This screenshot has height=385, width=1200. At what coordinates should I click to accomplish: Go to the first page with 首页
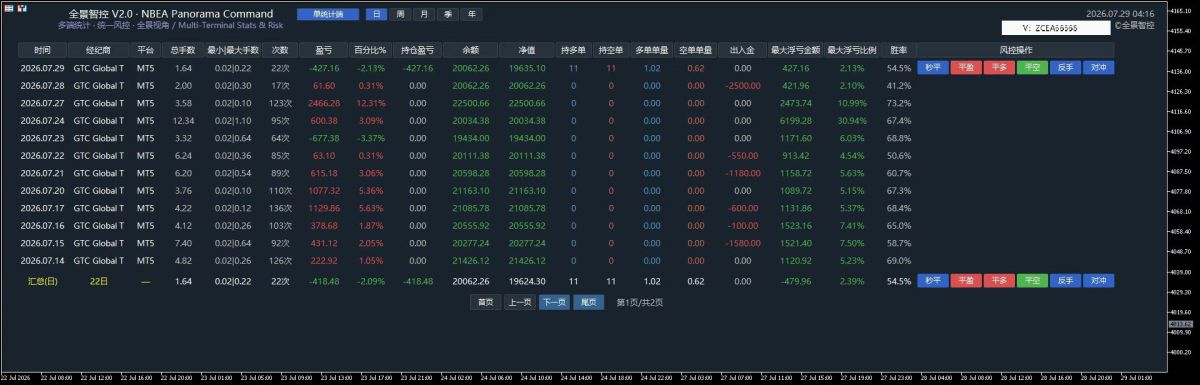(485, 301)
